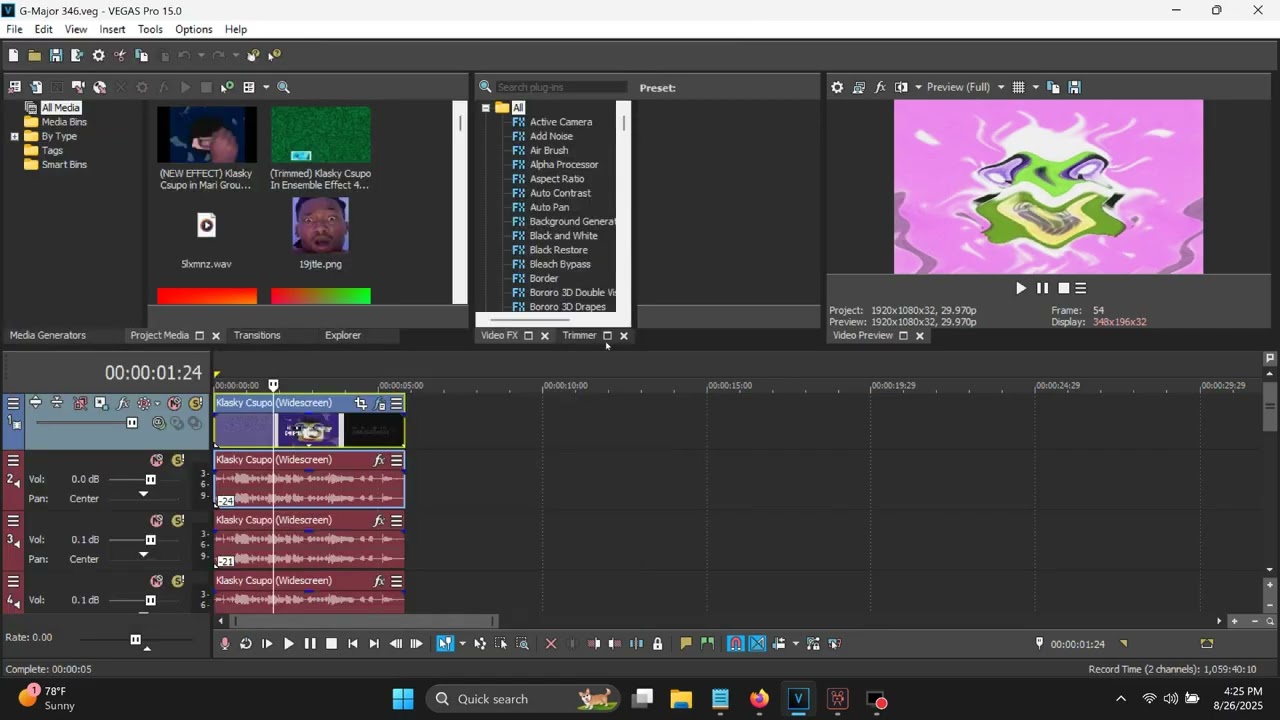Mute video track 1
1280x720 pixels.
pos(174,404)
